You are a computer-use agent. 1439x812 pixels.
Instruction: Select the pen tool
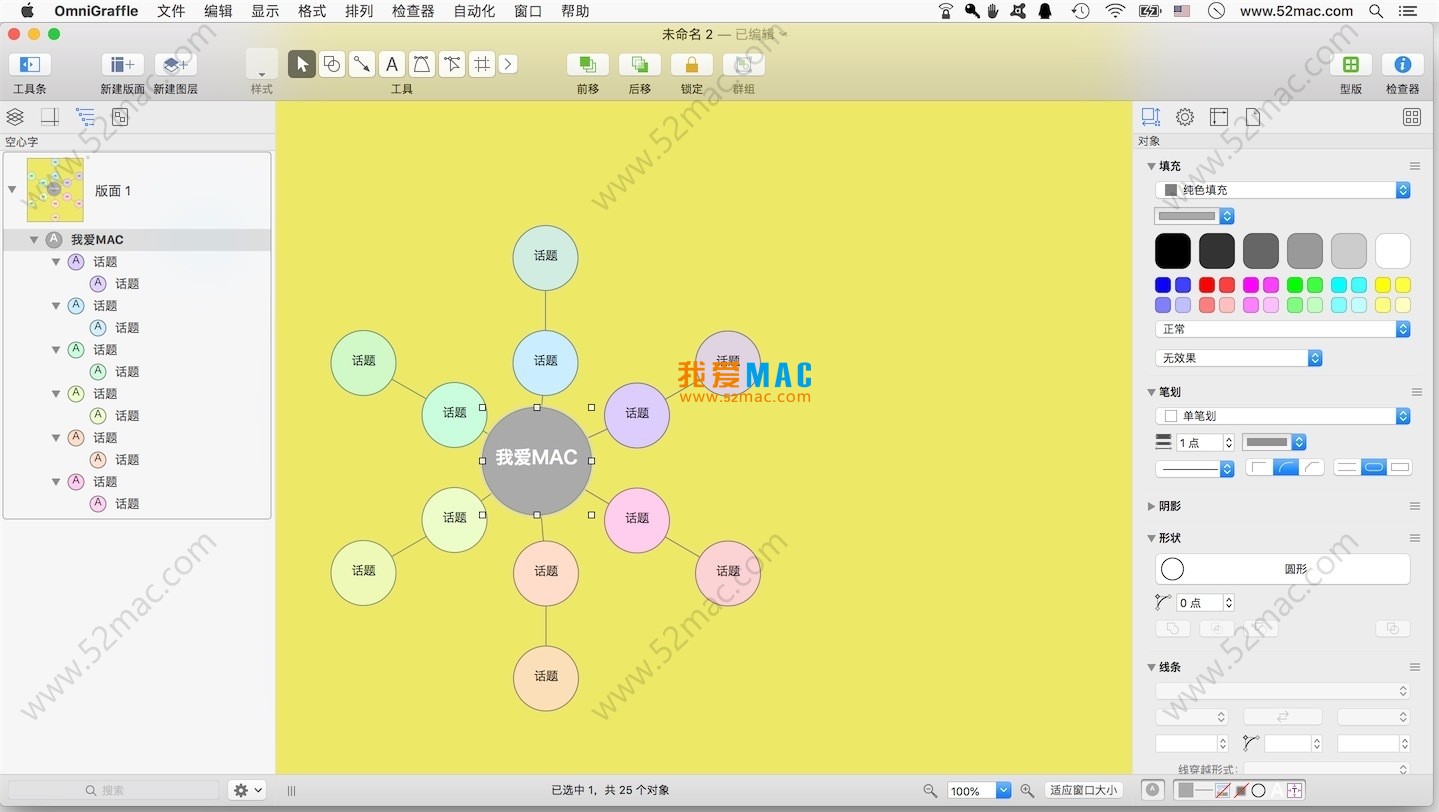(x=422, y=64)
